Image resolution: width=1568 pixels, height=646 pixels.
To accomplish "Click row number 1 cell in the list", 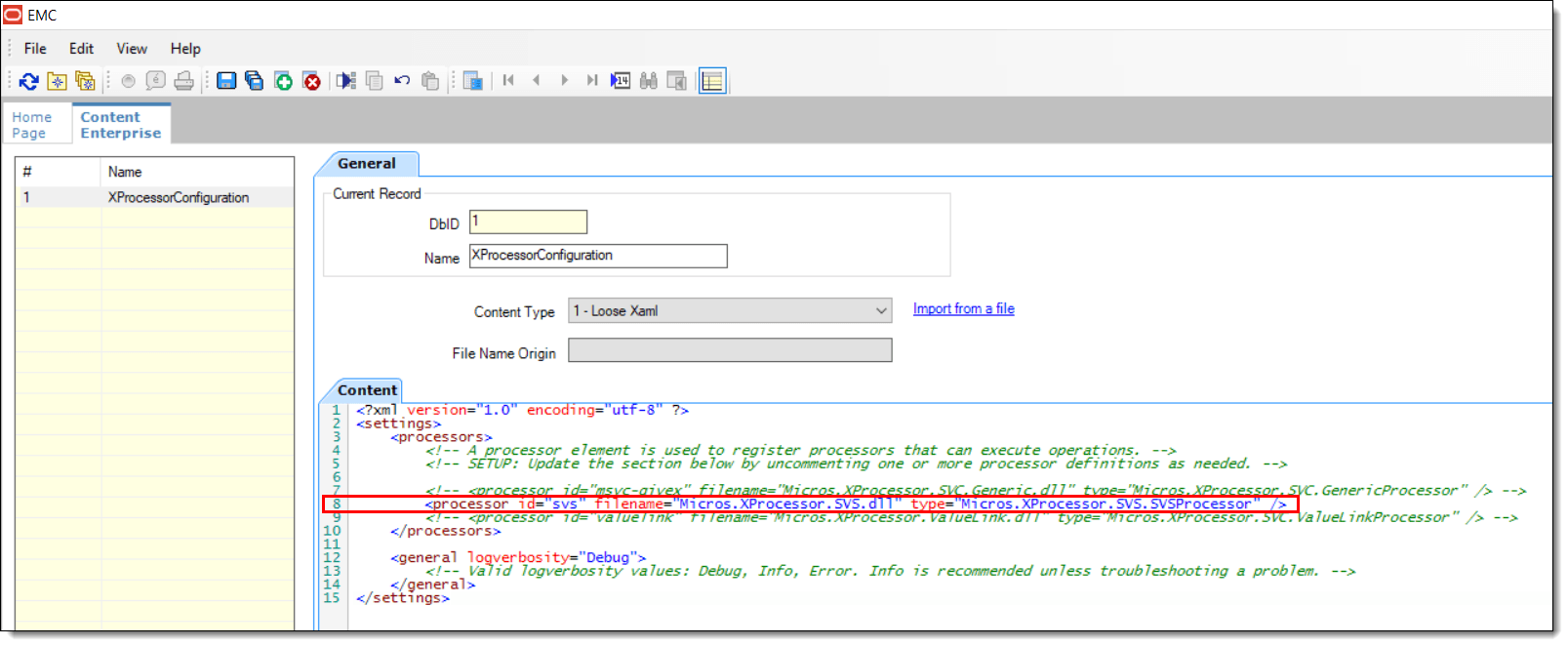I will [x=59, y=197].
